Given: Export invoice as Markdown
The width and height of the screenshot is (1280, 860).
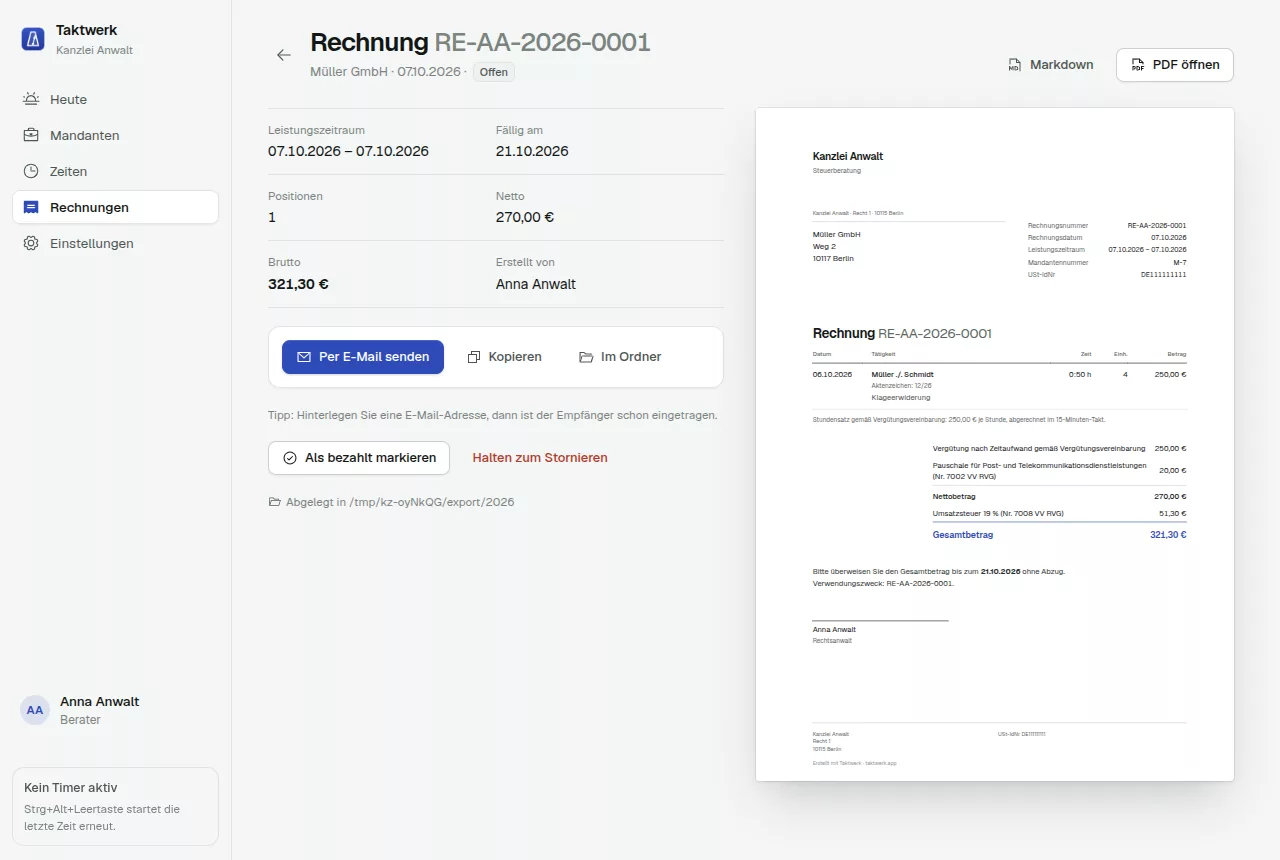Looking at the screenshot, I should [1050, 65].
